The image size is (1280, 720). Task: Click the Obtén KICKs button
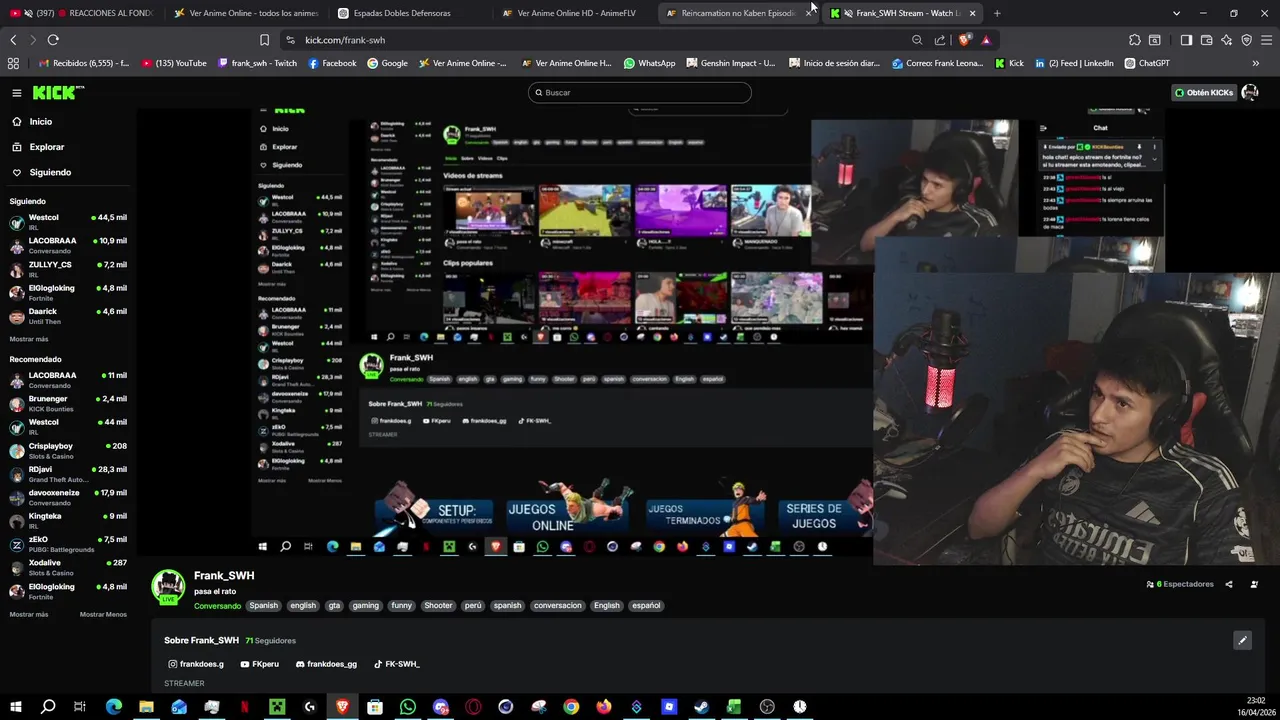point(1204,93)
